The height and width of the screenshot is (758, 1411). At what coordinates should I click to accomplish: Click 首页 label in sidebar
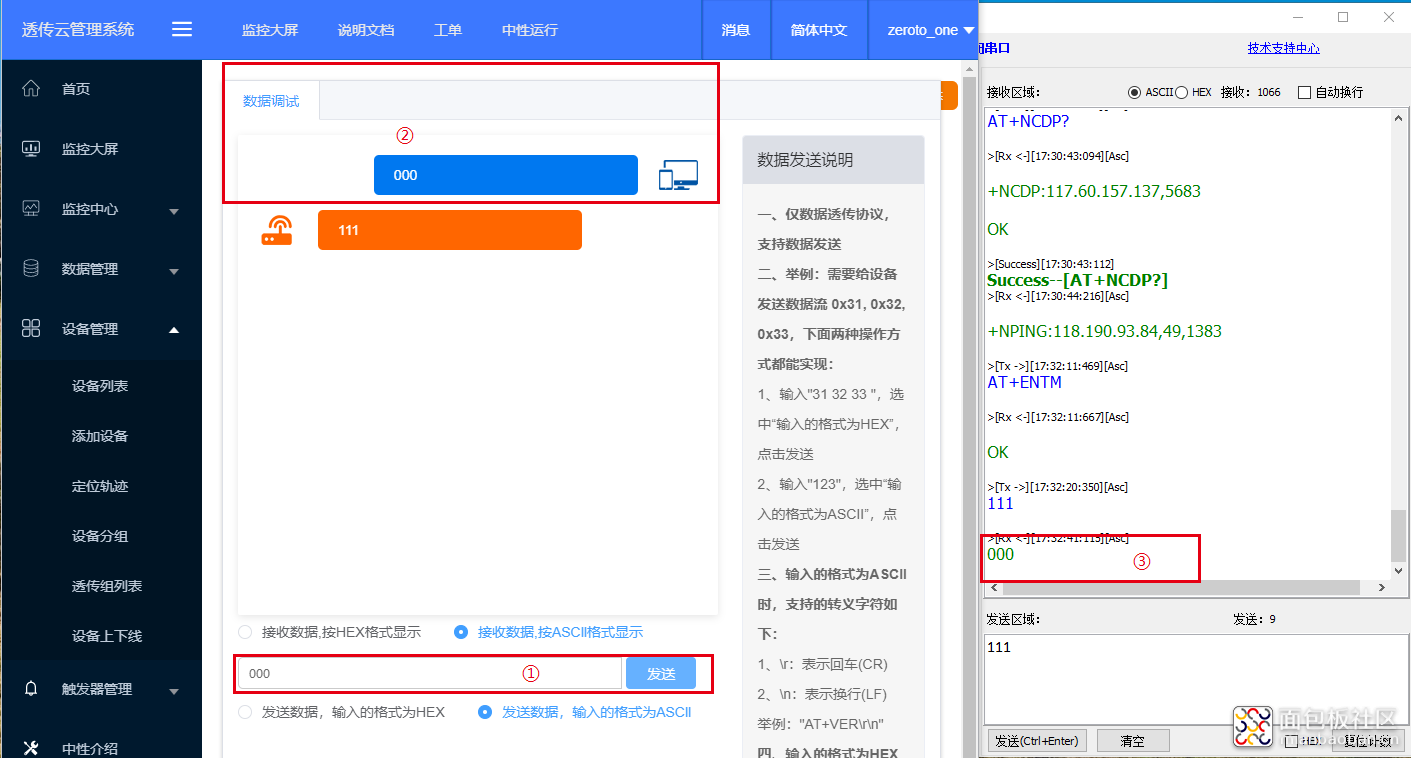pyautogui.click(x=76, y=89)
